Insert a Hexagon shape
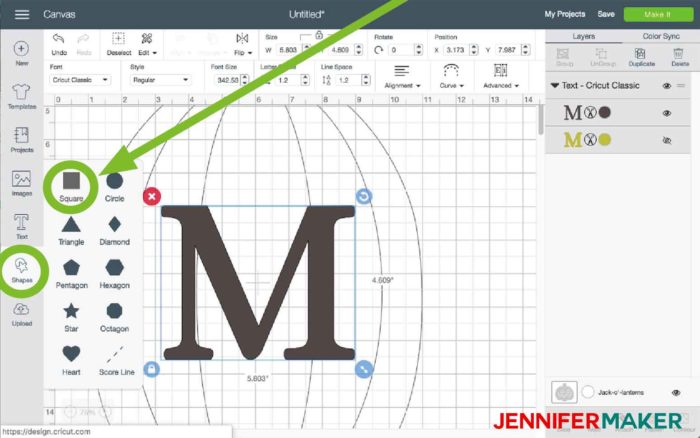Viewport: 700px width, 438px height. coord(114,274)
